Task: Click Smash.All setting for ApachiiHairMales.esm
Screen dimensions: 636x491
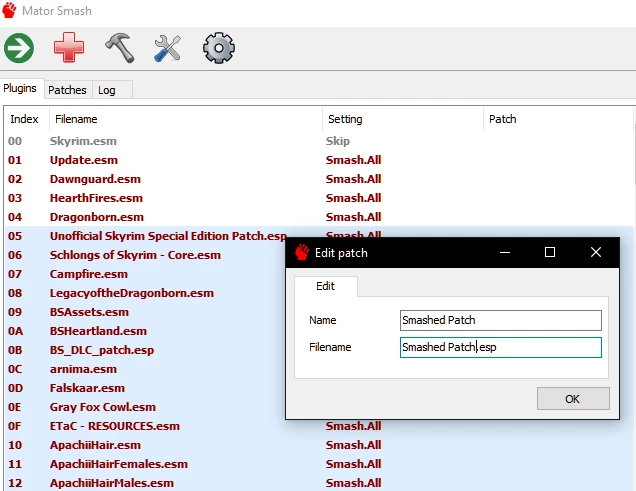Action: [x=353, y=484]
